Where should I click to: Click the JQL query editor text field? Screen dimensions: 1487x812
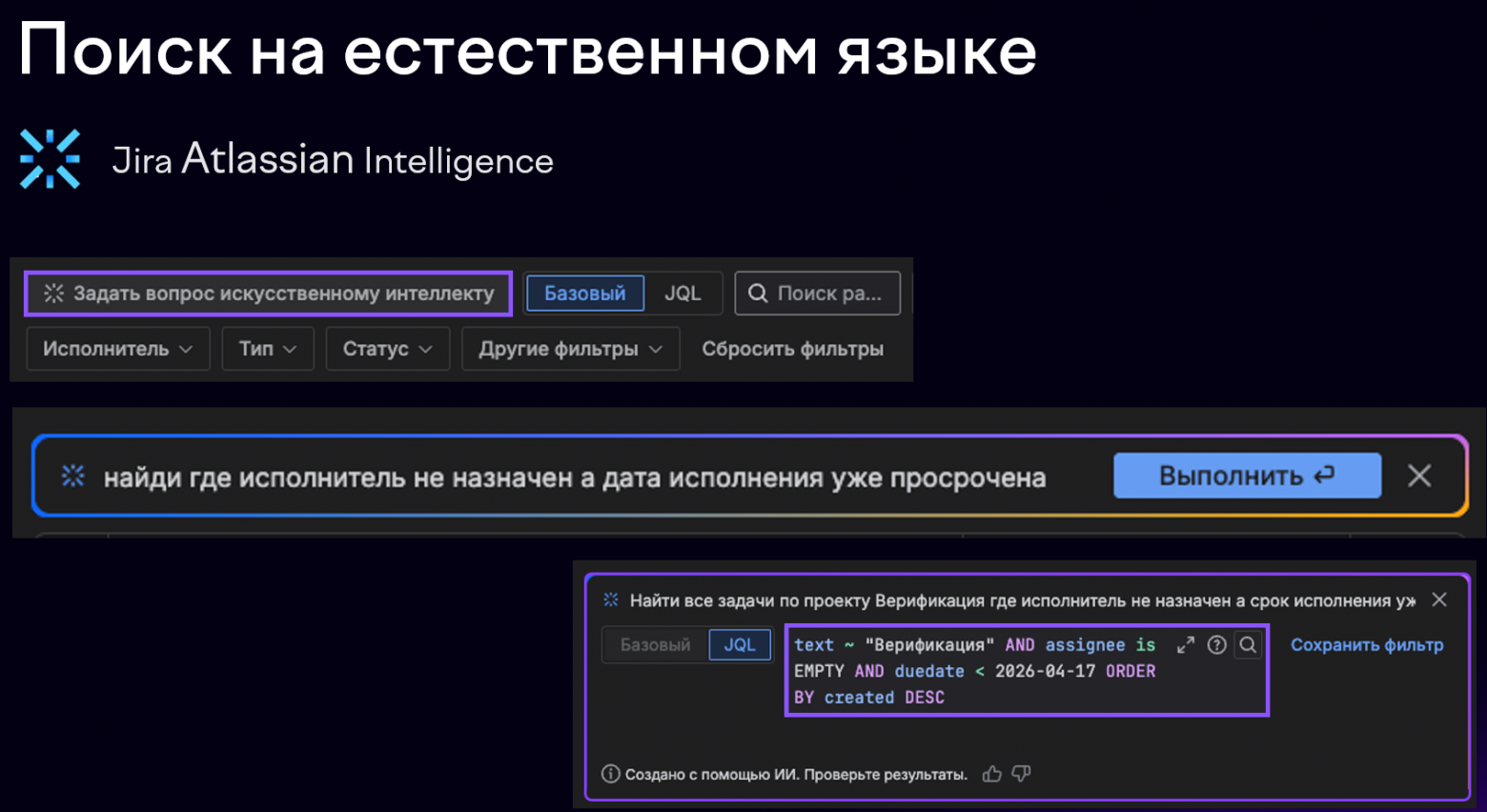tap(1027, 671)
